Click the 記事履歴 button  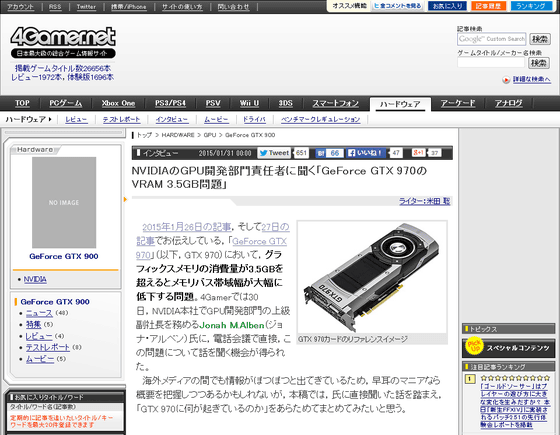click(488, 6)
